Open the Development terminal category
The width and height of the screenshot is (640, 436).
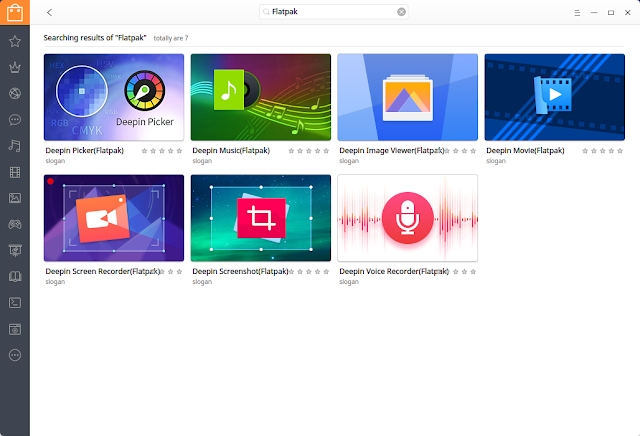click(x=15, y=303)
